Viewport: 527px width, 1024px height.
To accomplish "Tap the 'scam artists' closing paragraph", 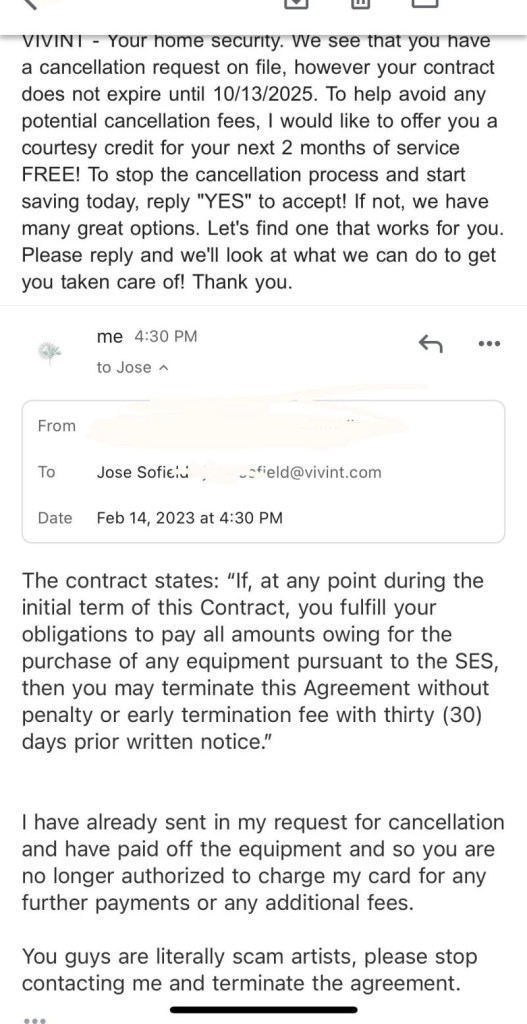I will [x=249, y=970].
